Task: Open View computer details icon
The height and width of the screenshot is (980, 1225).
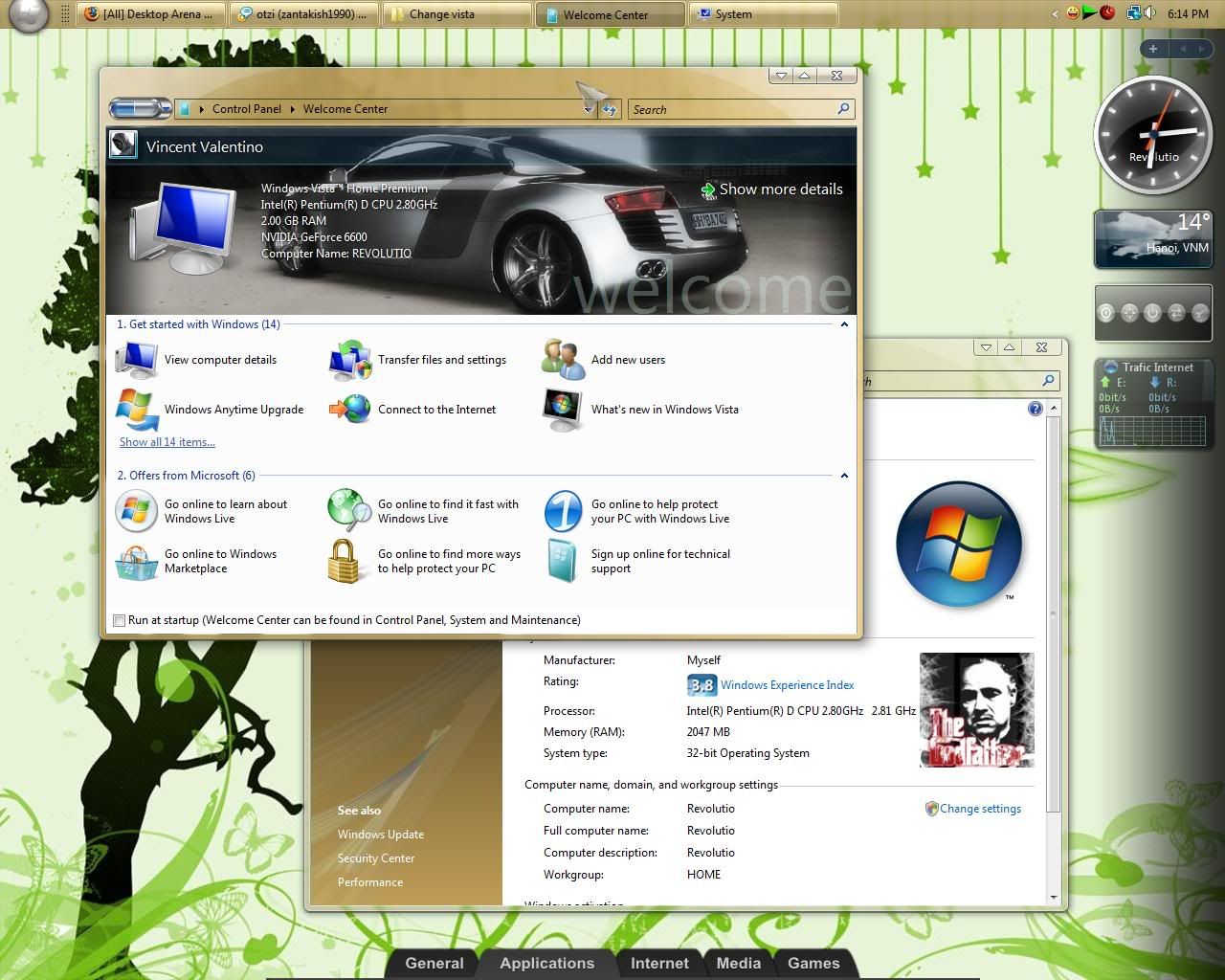Action: pos(137,360)
